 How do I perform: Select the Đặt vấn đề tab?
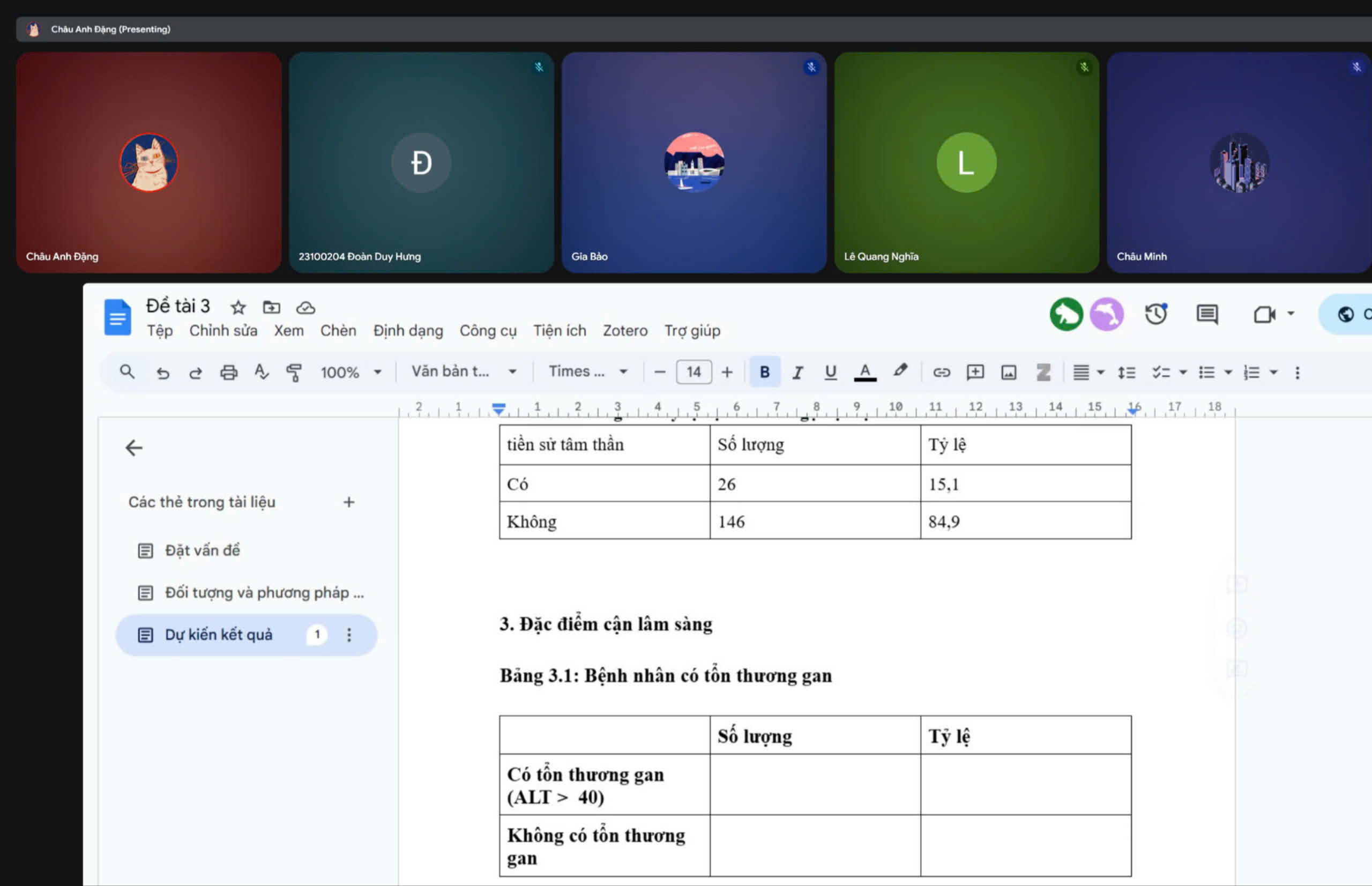[203, 550]
